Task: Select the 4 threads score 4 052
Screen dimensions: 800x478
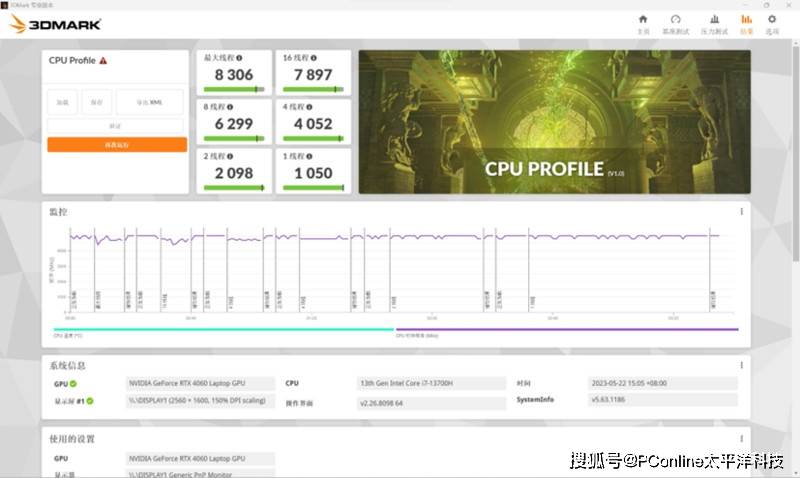Action: (x=313, y=124)
